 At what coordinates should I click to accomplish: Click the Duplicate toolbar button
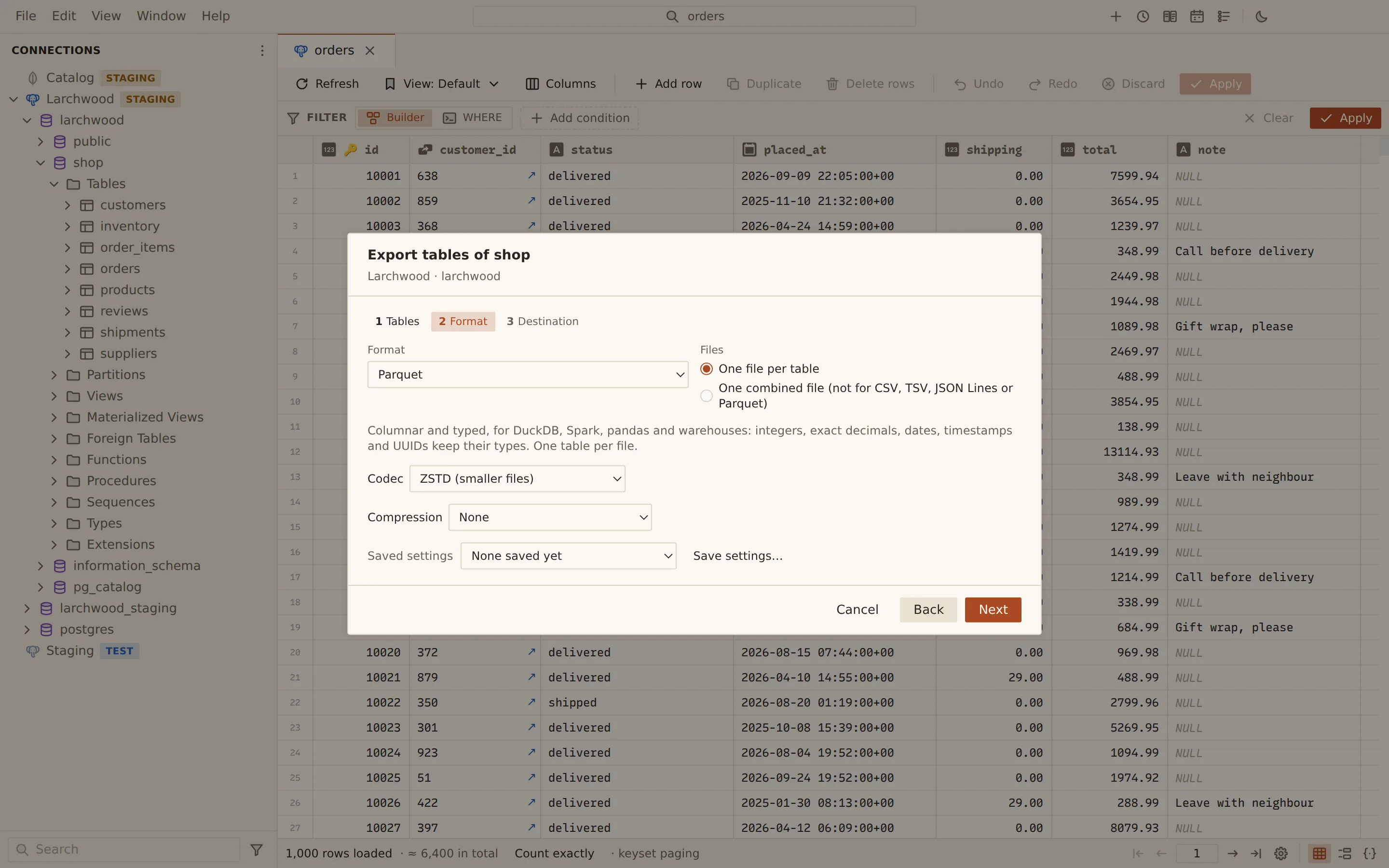[764, 84]
